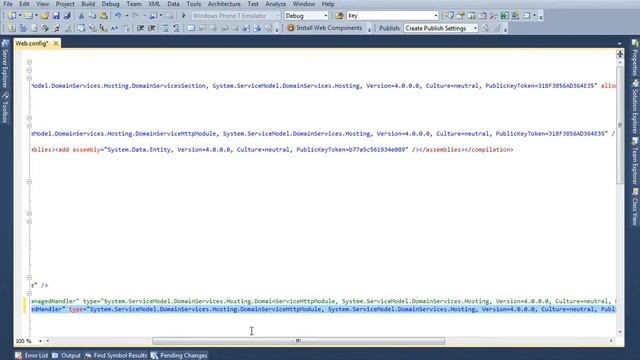Close the Web.config tab
This screenshot has height=360, width=640.
56,43
